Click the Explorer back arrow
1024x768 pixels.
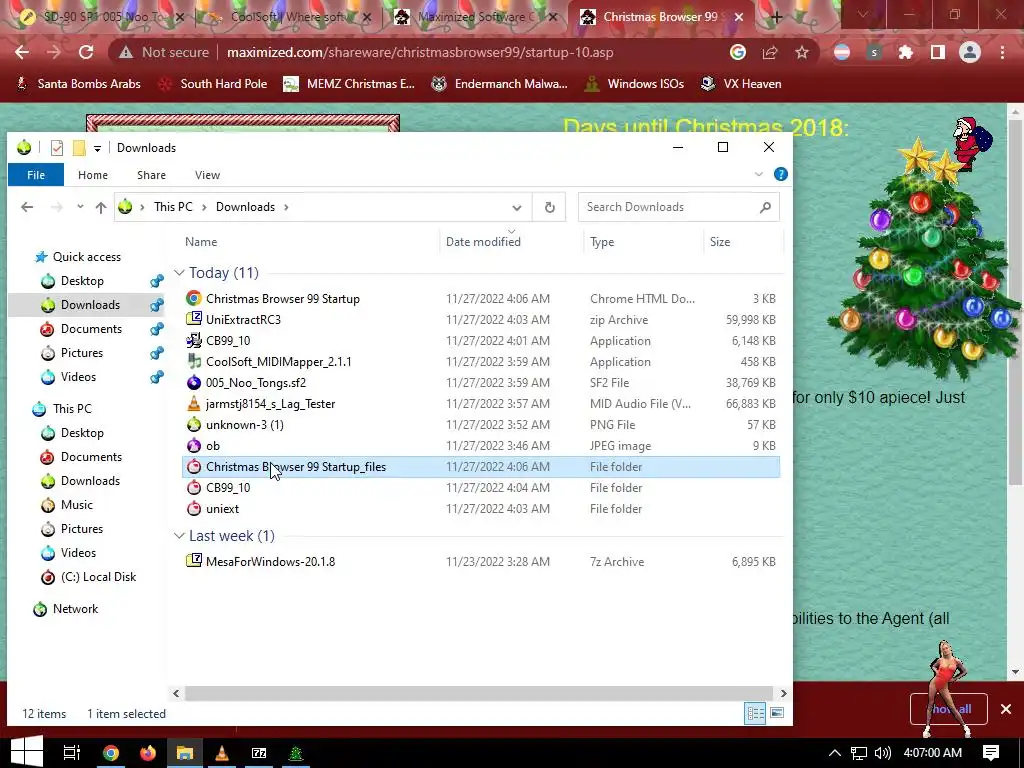pos(27,207)
